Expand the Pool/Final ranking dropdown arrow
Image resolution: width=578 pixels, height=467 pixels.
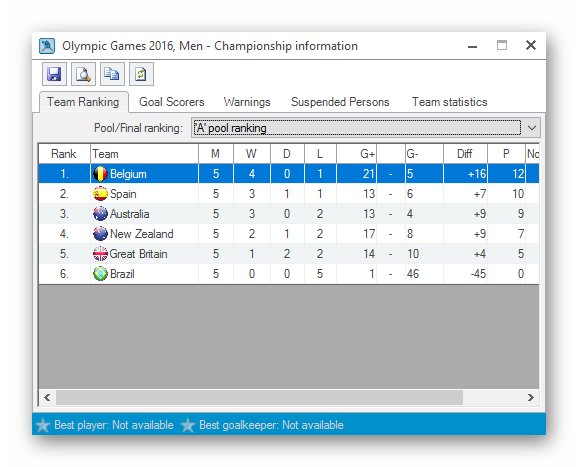(x=532, y=128)
